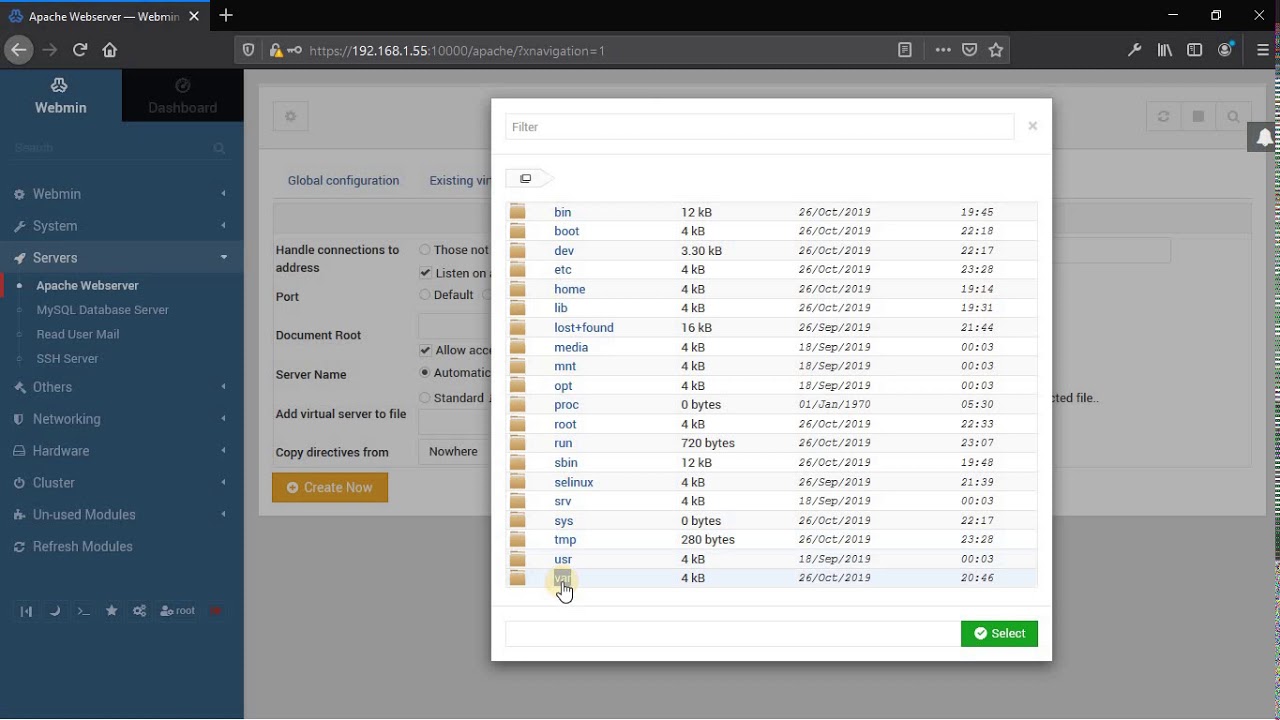This screenshot has height=720, width=1280.
Task: Collapse the Servers sidebar category
Action: (121, 258)
